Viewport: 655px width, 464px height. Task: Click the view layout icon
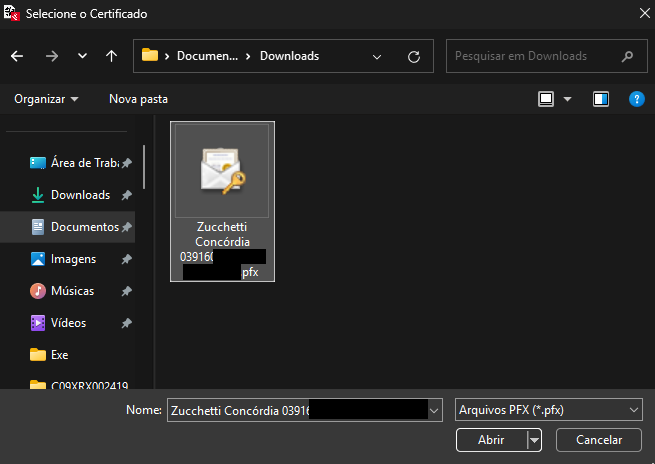click(x=546, y=99)
